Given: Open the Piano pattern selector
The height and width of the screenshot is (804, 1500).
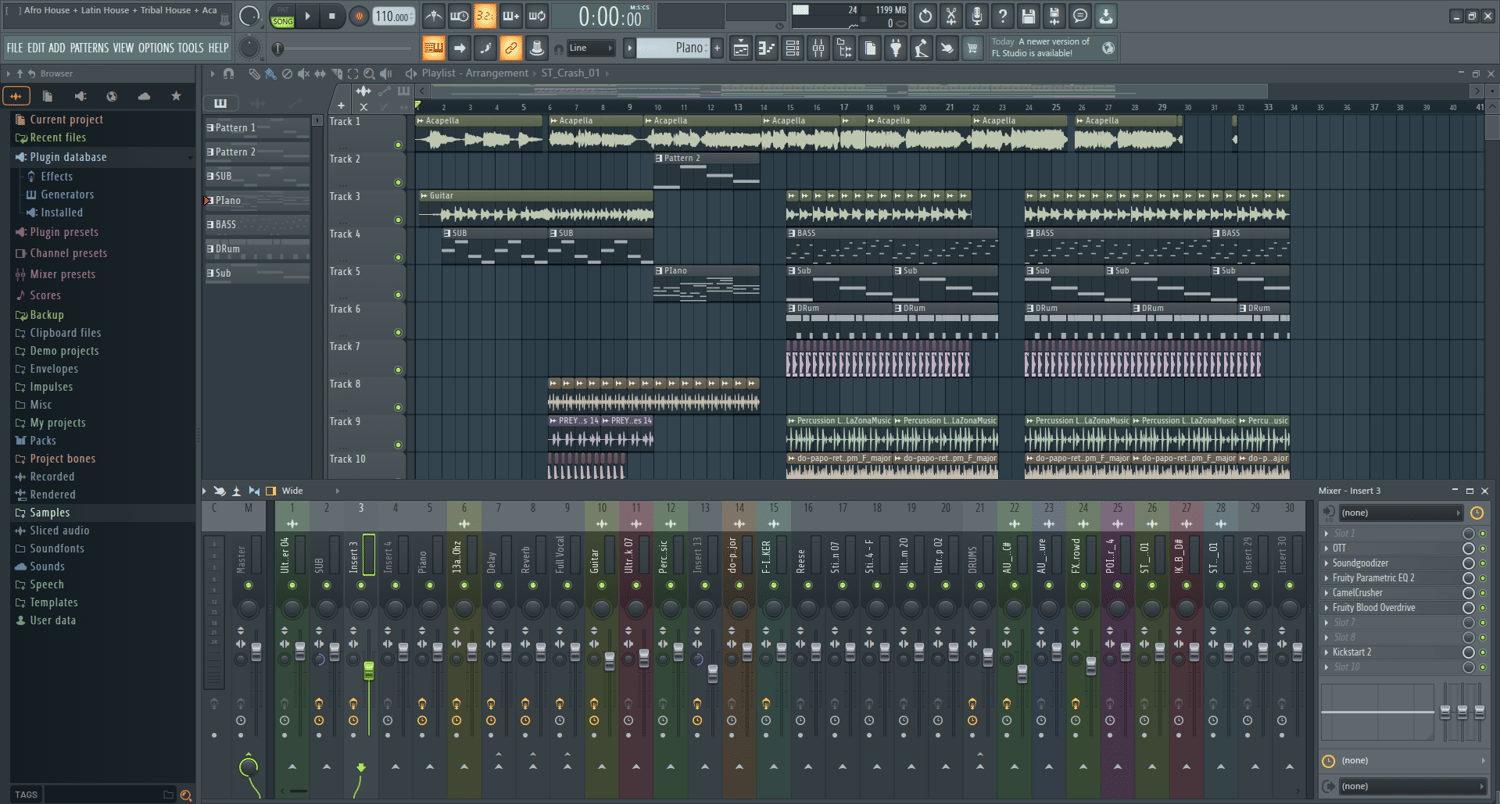Looking at the screenshot, I should click(673, 48).
